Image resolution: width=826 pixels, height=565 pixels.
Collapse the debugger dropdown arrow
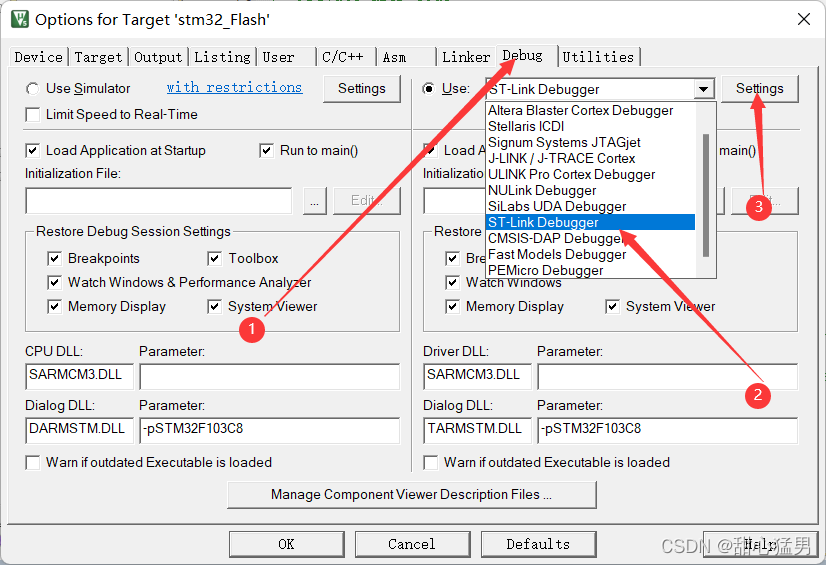[x=703, y=89]
